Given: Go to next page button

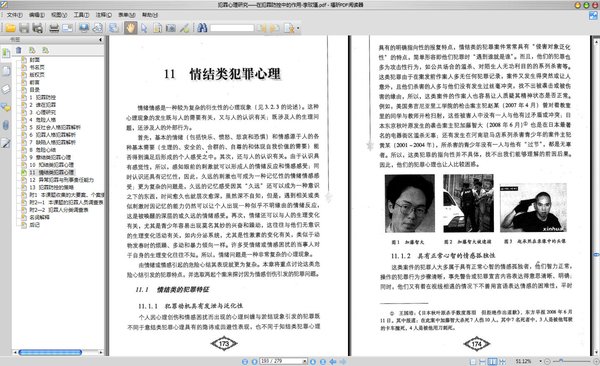Looking at the screenshot, I should (x=313, y=361).
